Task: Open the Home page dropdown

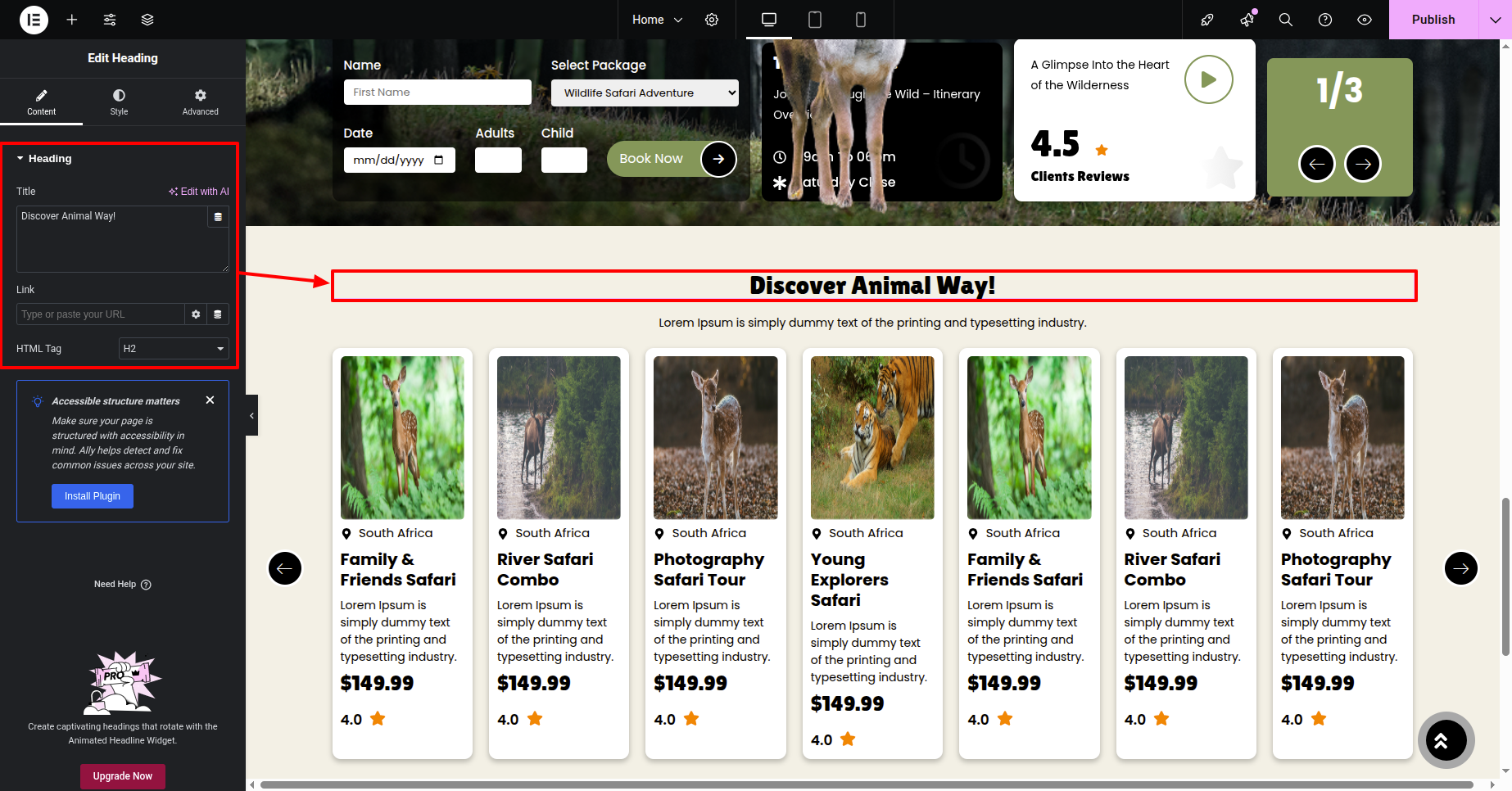Action: click(657, 20)
